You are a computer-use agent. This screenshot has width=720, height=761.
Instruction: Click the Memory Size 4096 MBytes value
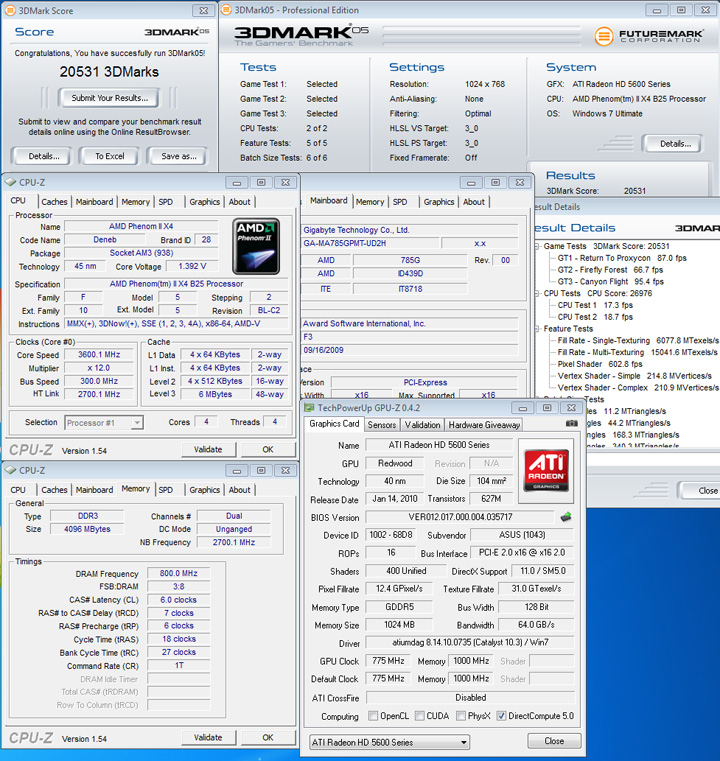(x=87, y=529)
